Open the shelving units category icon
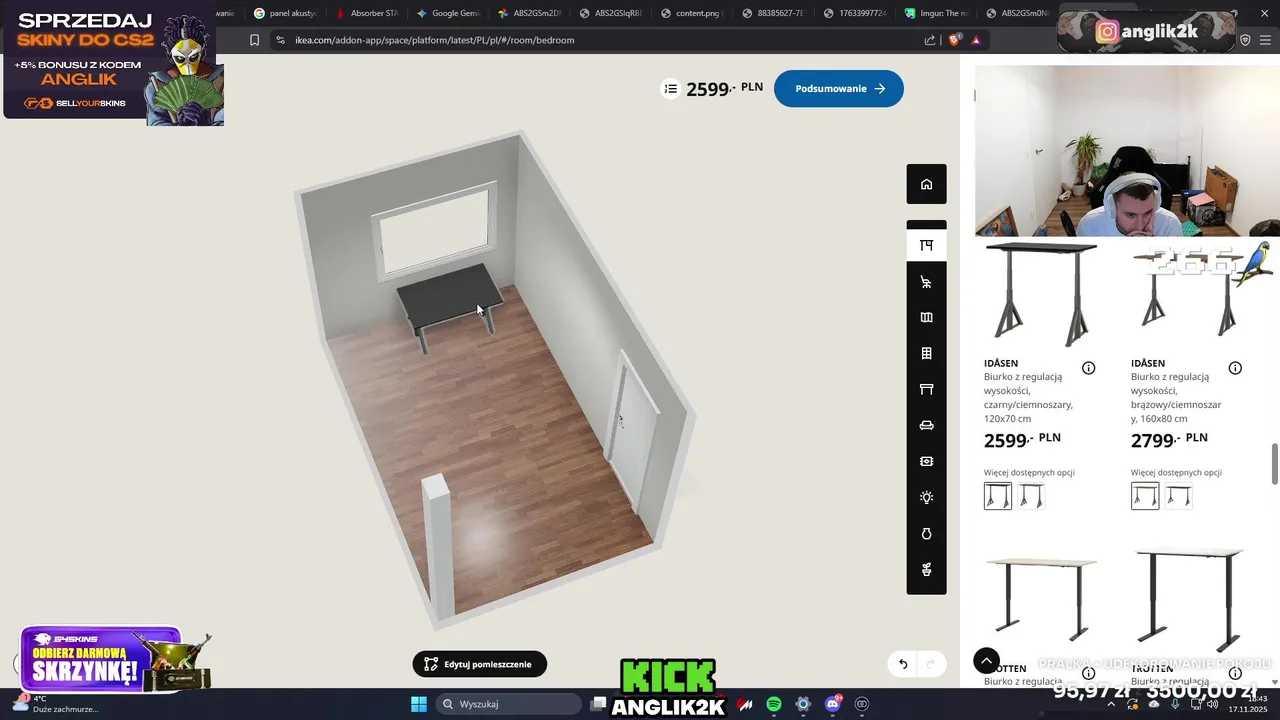 tap(926, 354)
